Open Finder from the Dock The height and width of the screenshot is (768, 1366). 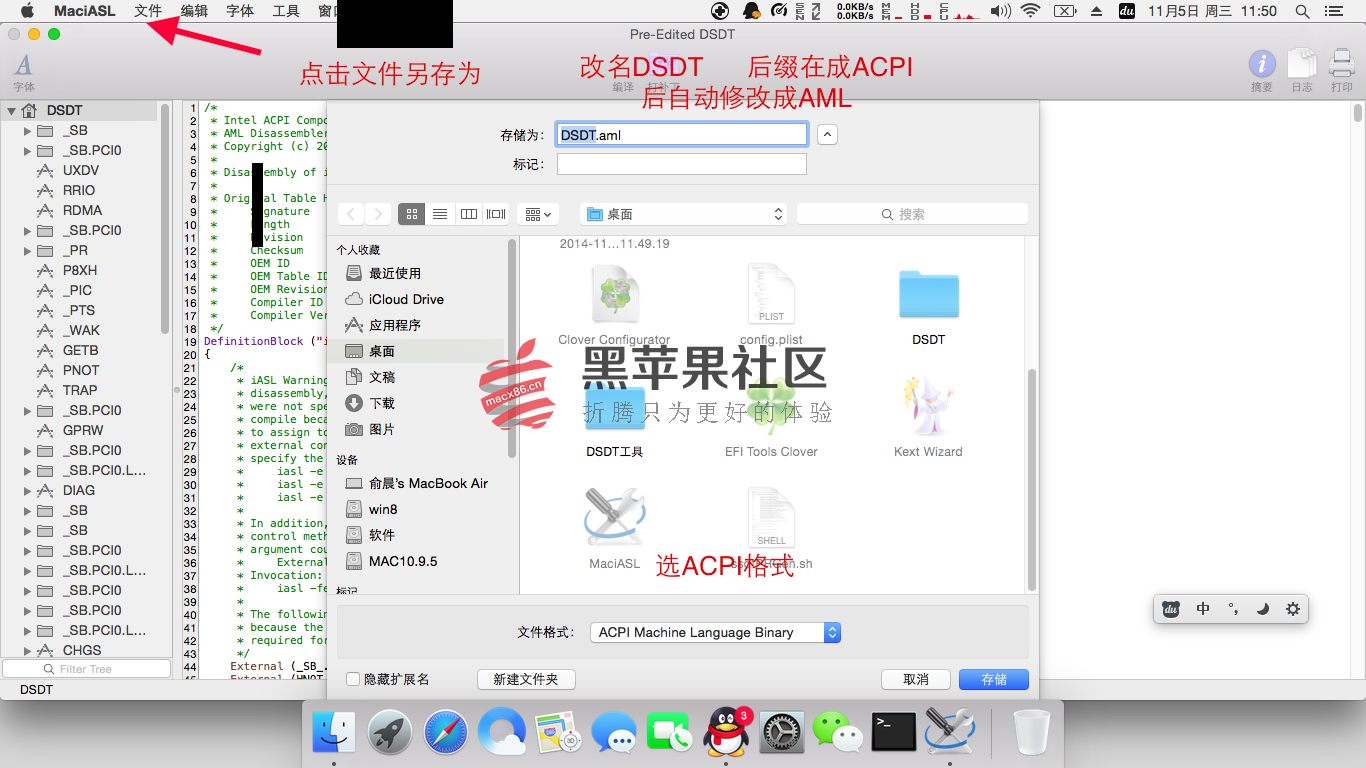334,732
